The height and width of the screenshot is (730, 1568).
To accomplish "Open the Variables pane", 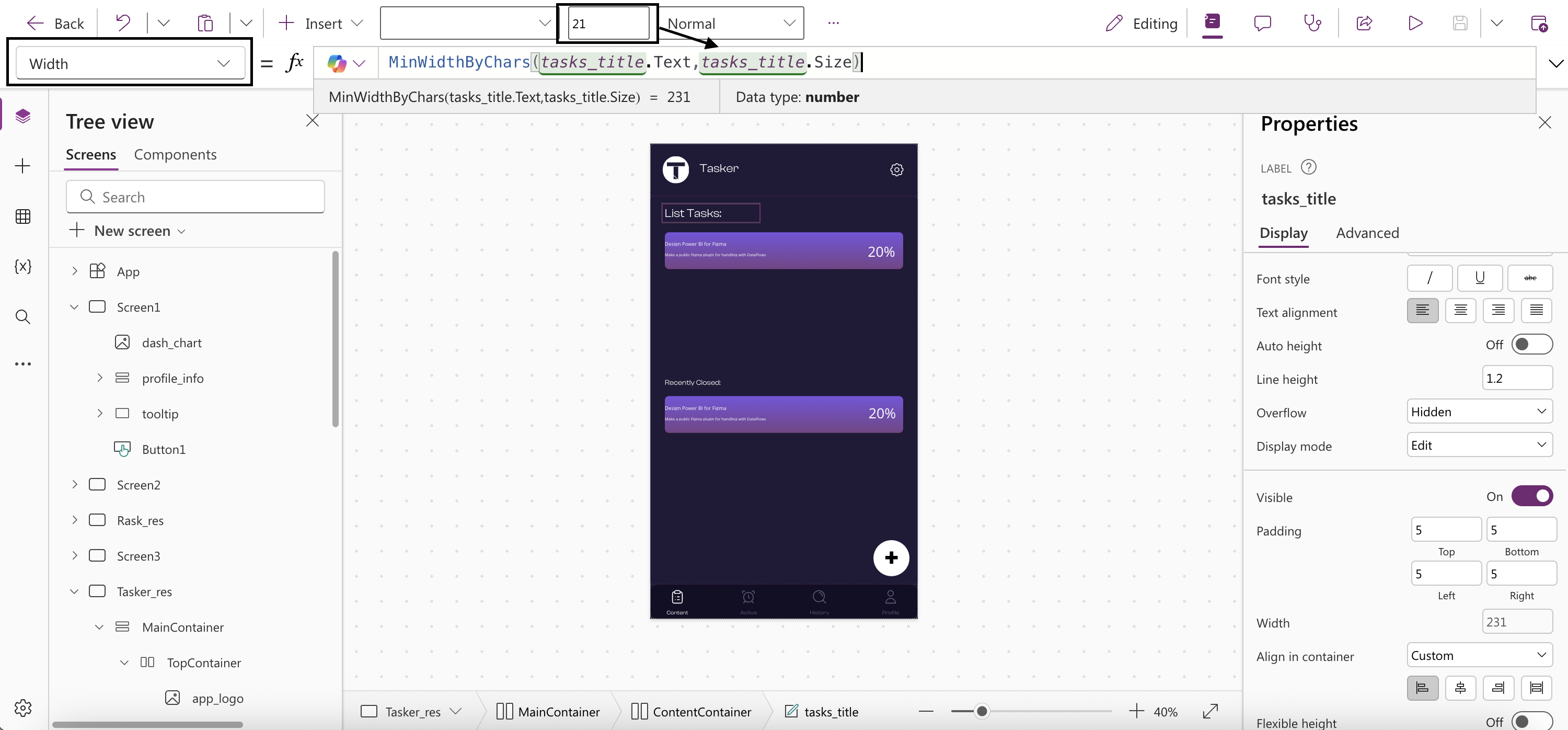I will click(22, 266).
